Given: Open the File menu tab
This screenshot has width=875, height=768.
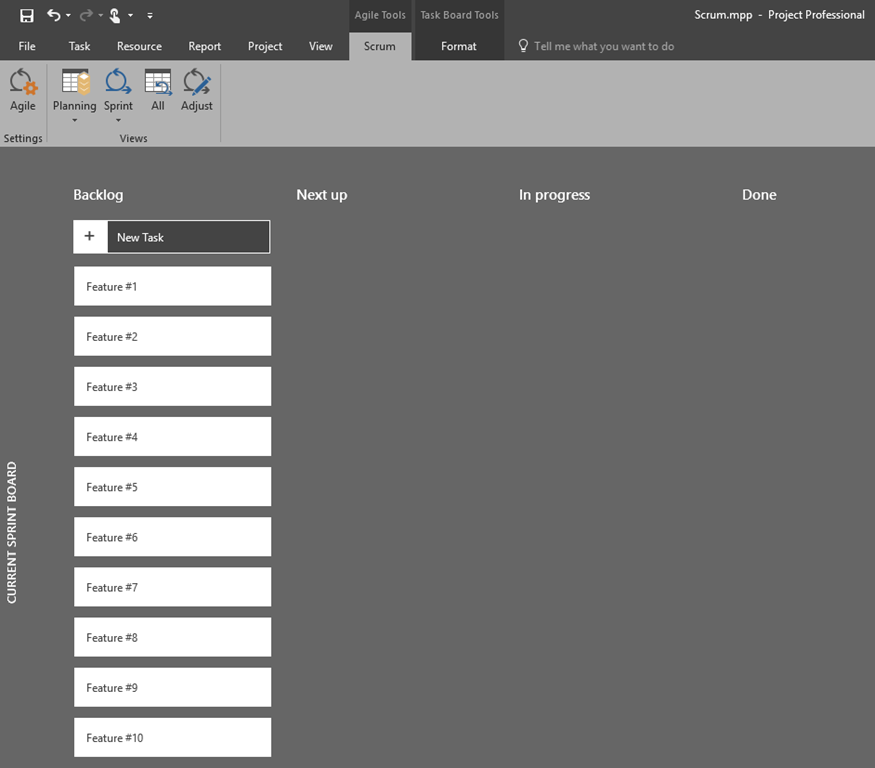Looking at the screenshot, I should point(27,46).
